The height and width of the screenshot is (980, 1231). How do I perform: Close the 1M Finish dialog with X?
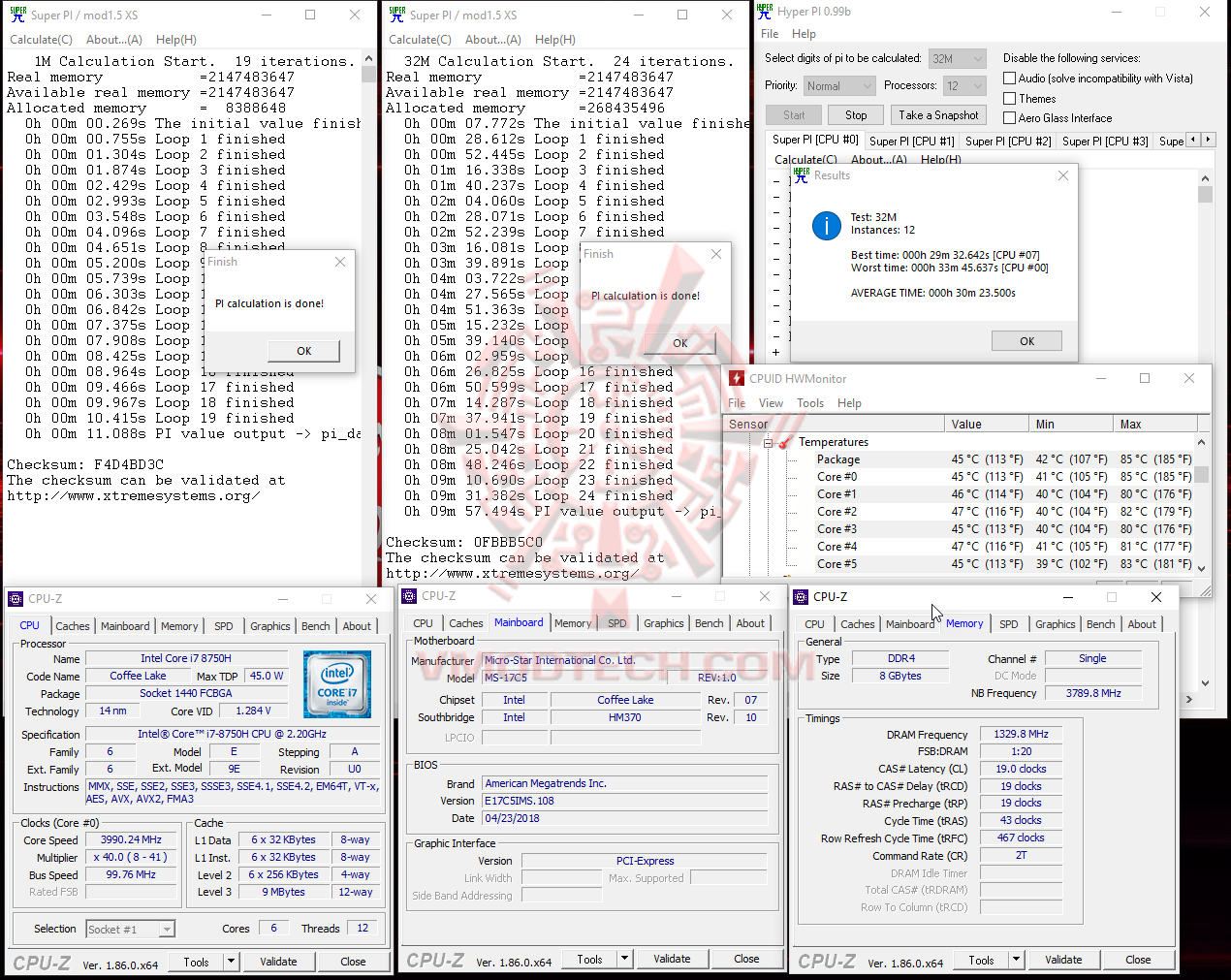click(x=340, y=262)
